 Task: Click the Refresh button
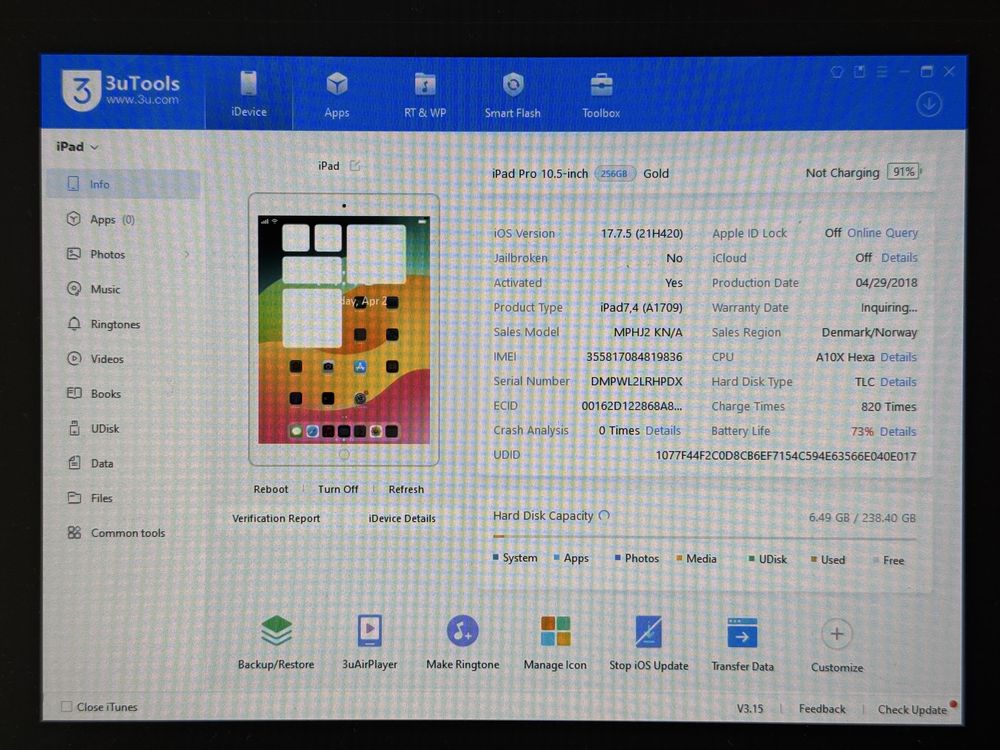coord(406,489)
